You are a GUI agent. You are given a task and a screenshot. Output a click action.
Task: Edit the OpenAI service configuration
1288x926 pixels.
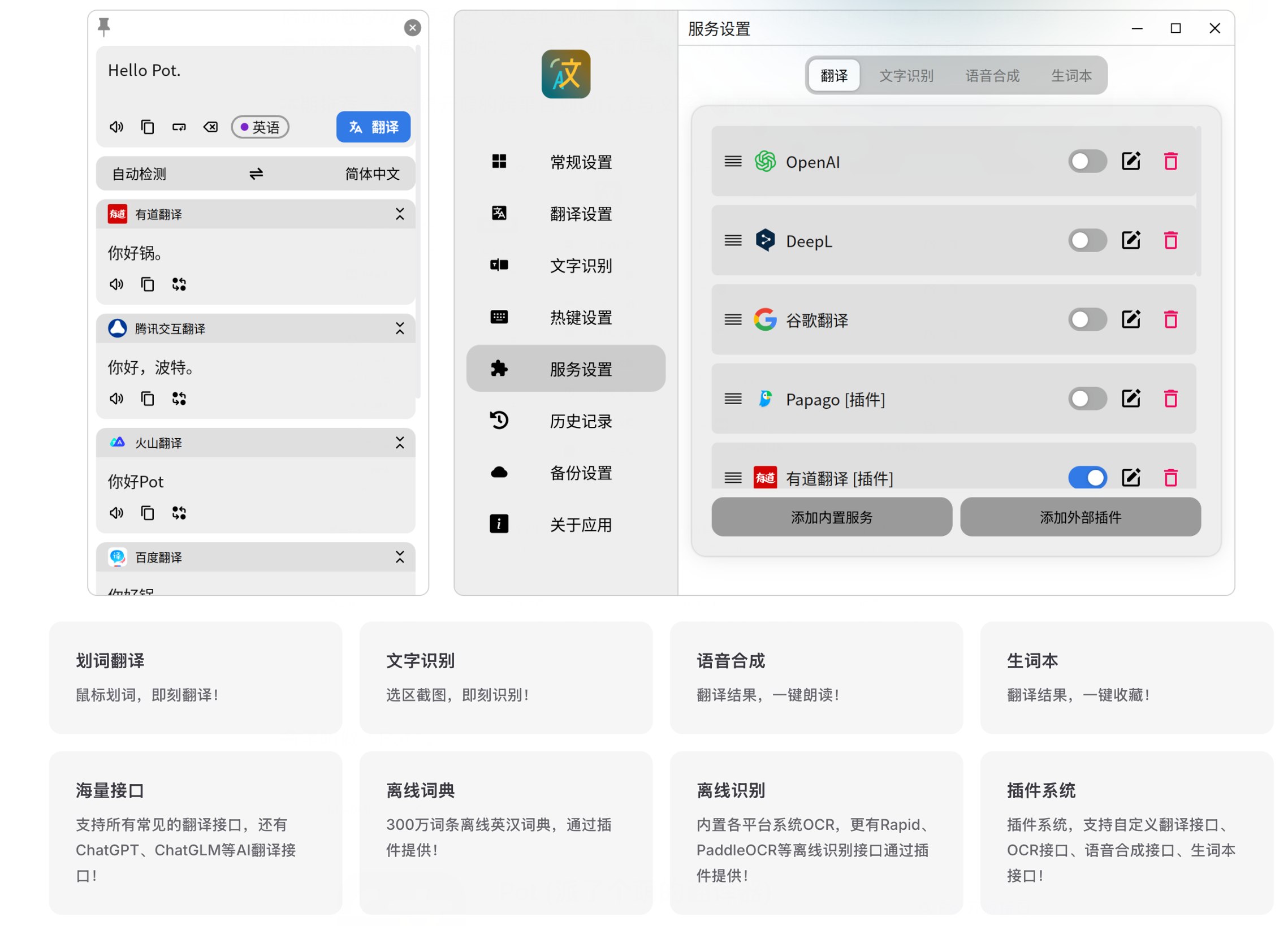(x=1131, y=161)
